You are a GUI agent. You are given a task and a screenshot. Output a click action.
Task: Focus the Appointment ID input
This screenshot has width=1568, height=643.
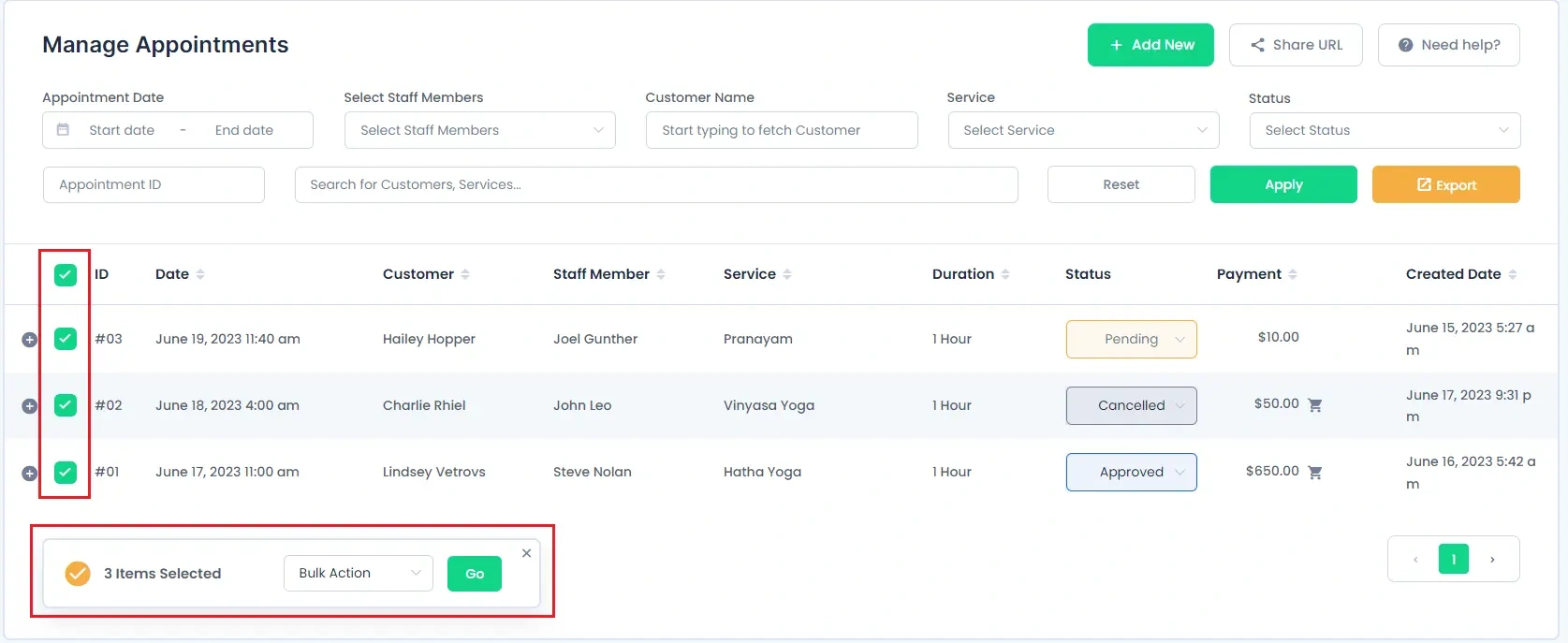(154, 184)
